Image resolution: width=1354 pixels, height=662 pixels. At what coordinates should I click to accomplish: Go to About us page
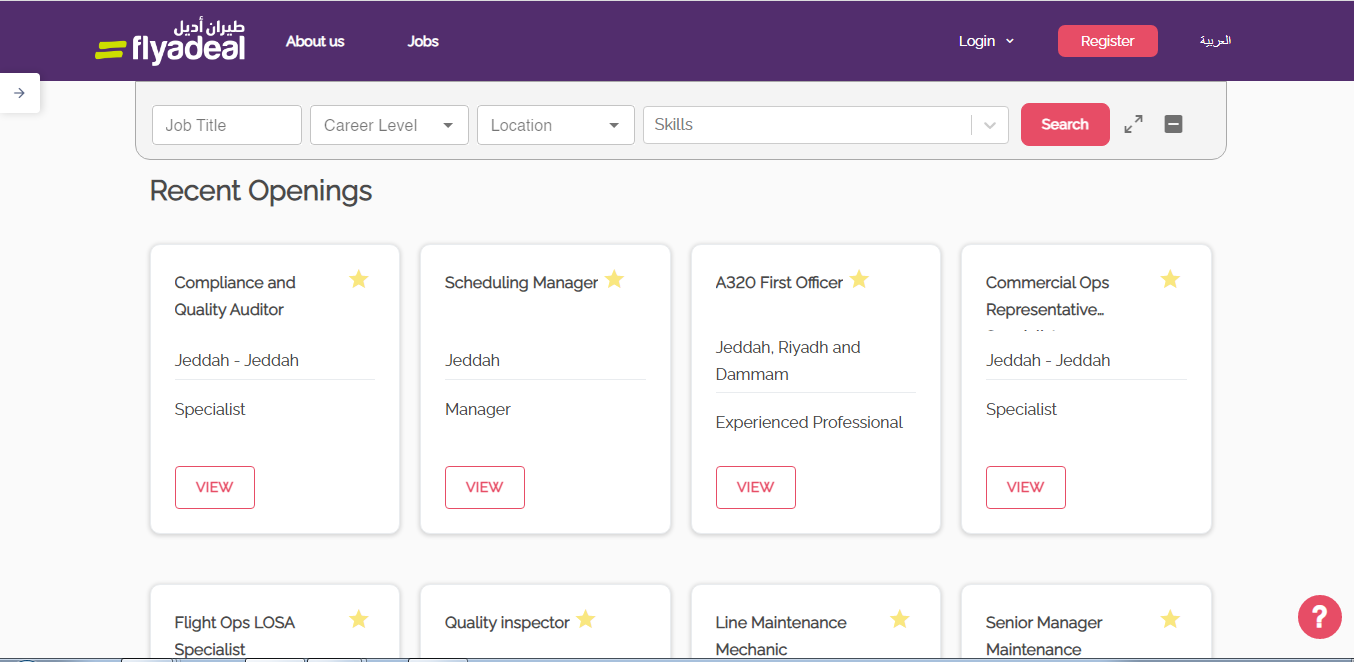315,41
